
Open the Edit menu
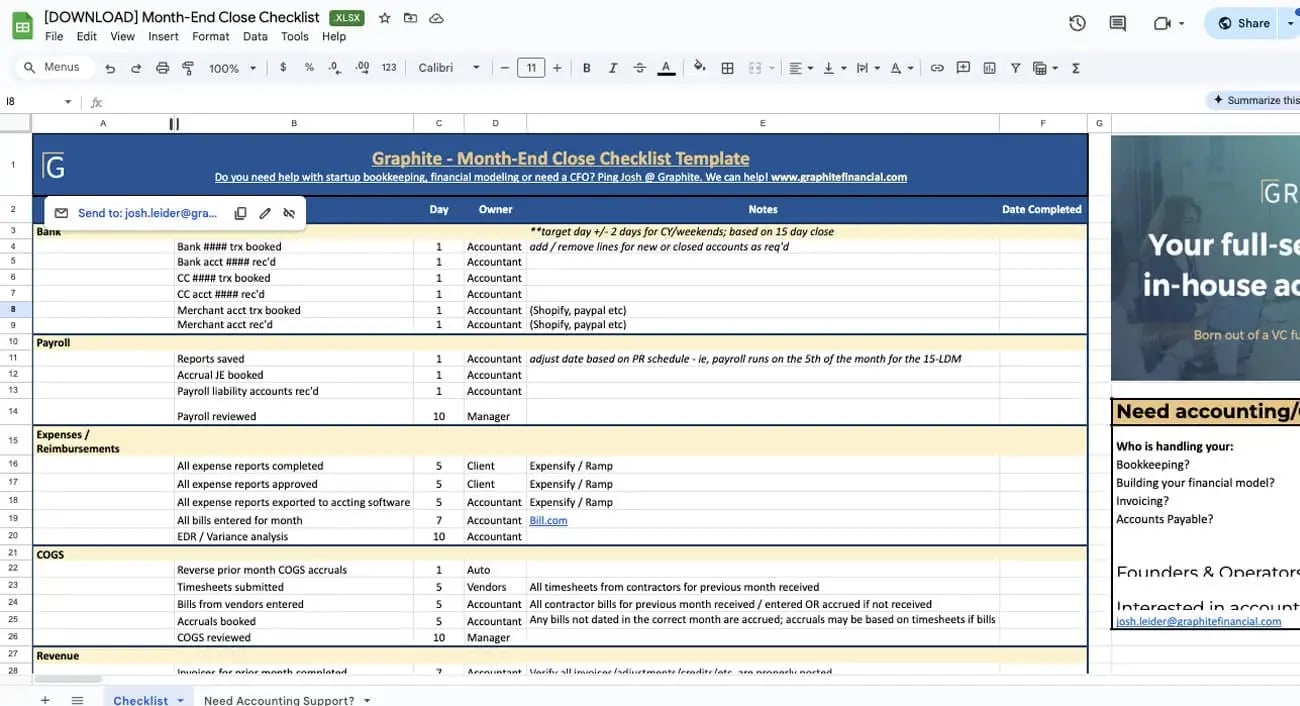(87, 36)
